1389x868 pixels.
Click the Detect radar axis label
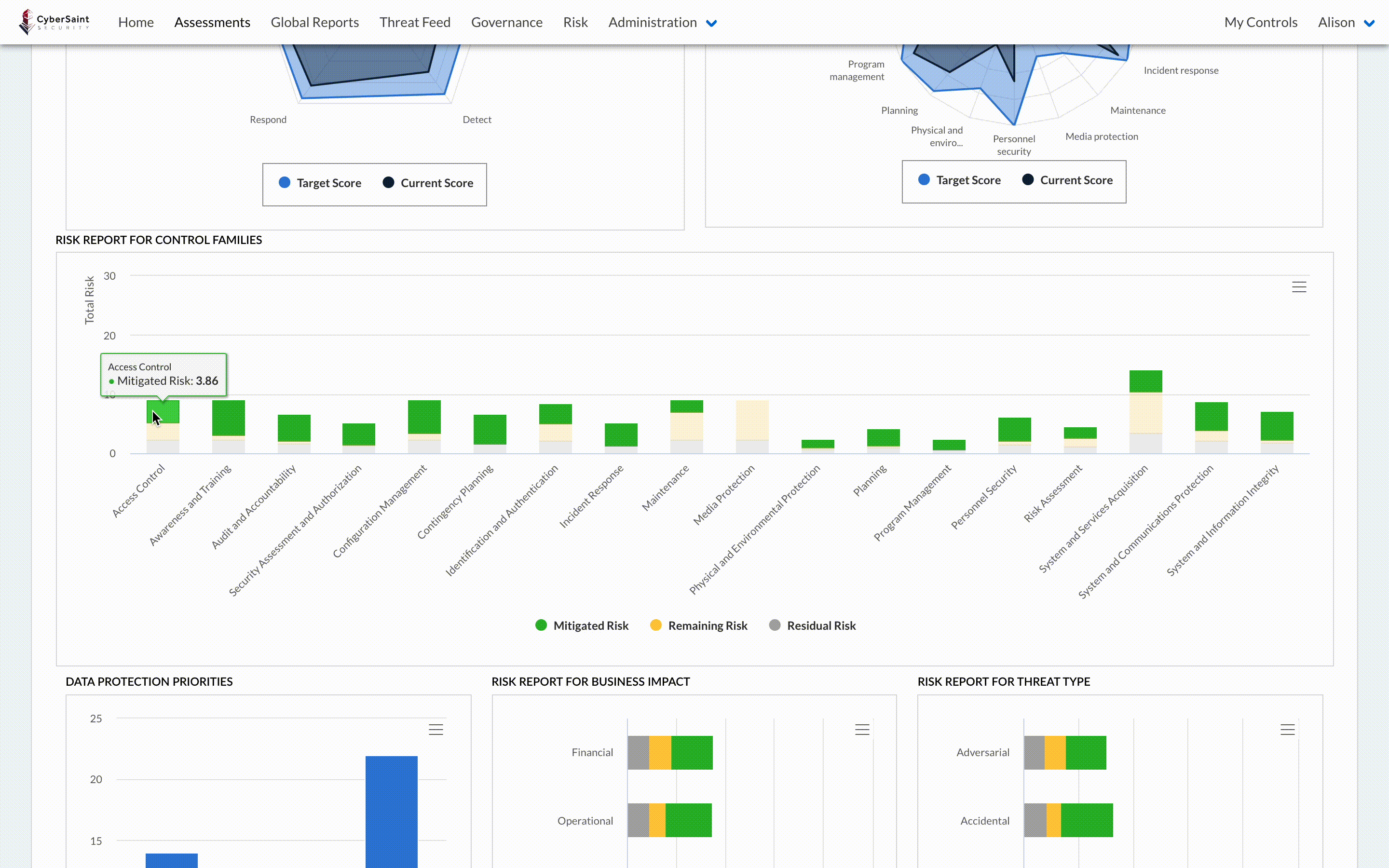click(477, 120)
